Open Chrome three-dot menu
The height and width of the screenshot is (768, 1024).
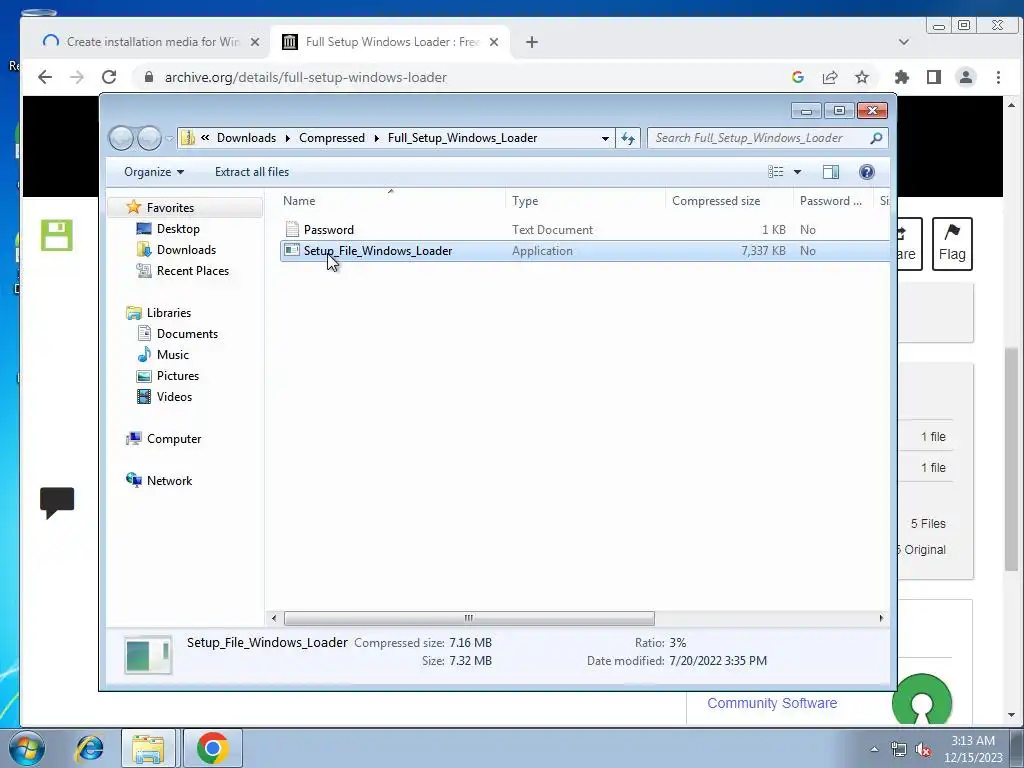click(998, 77)
